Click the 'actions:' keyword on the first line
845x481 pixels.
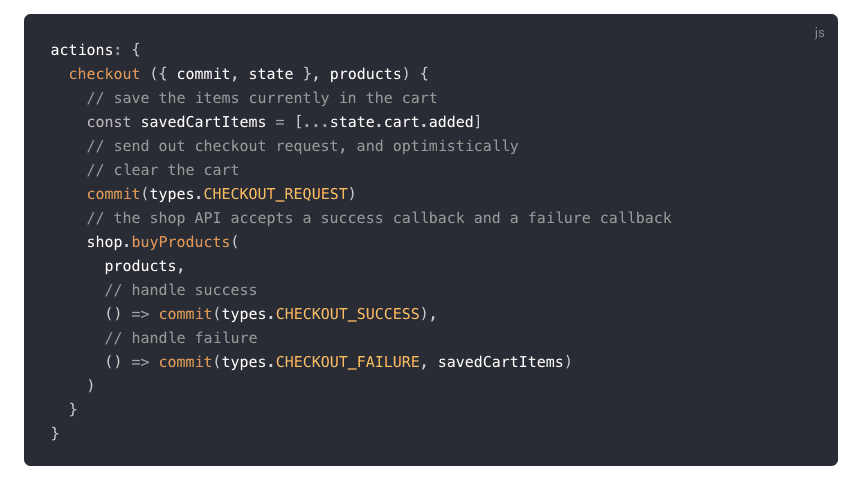(x=86, y=50)
